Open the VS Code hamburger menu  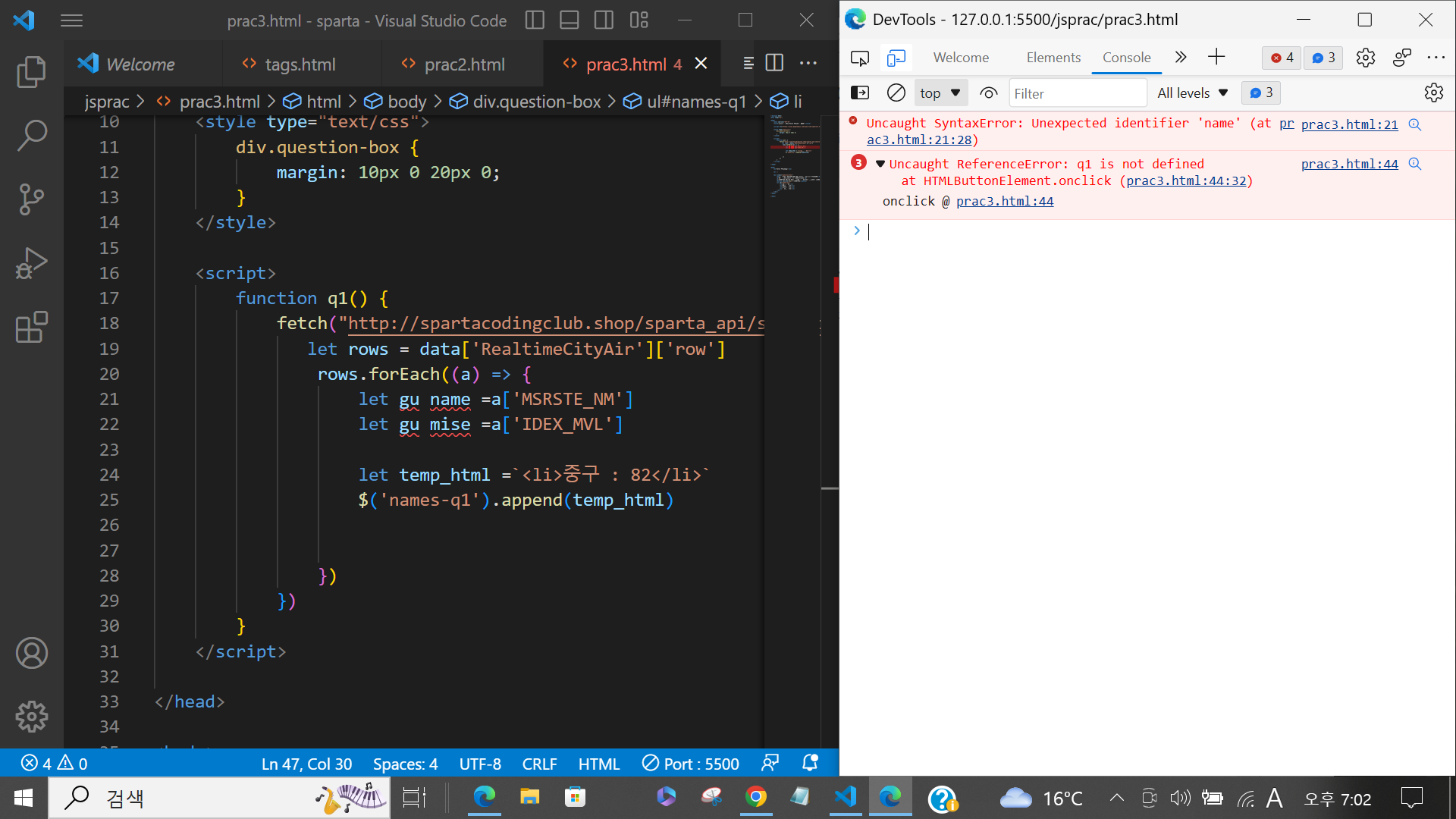click(x=71, y=20)
